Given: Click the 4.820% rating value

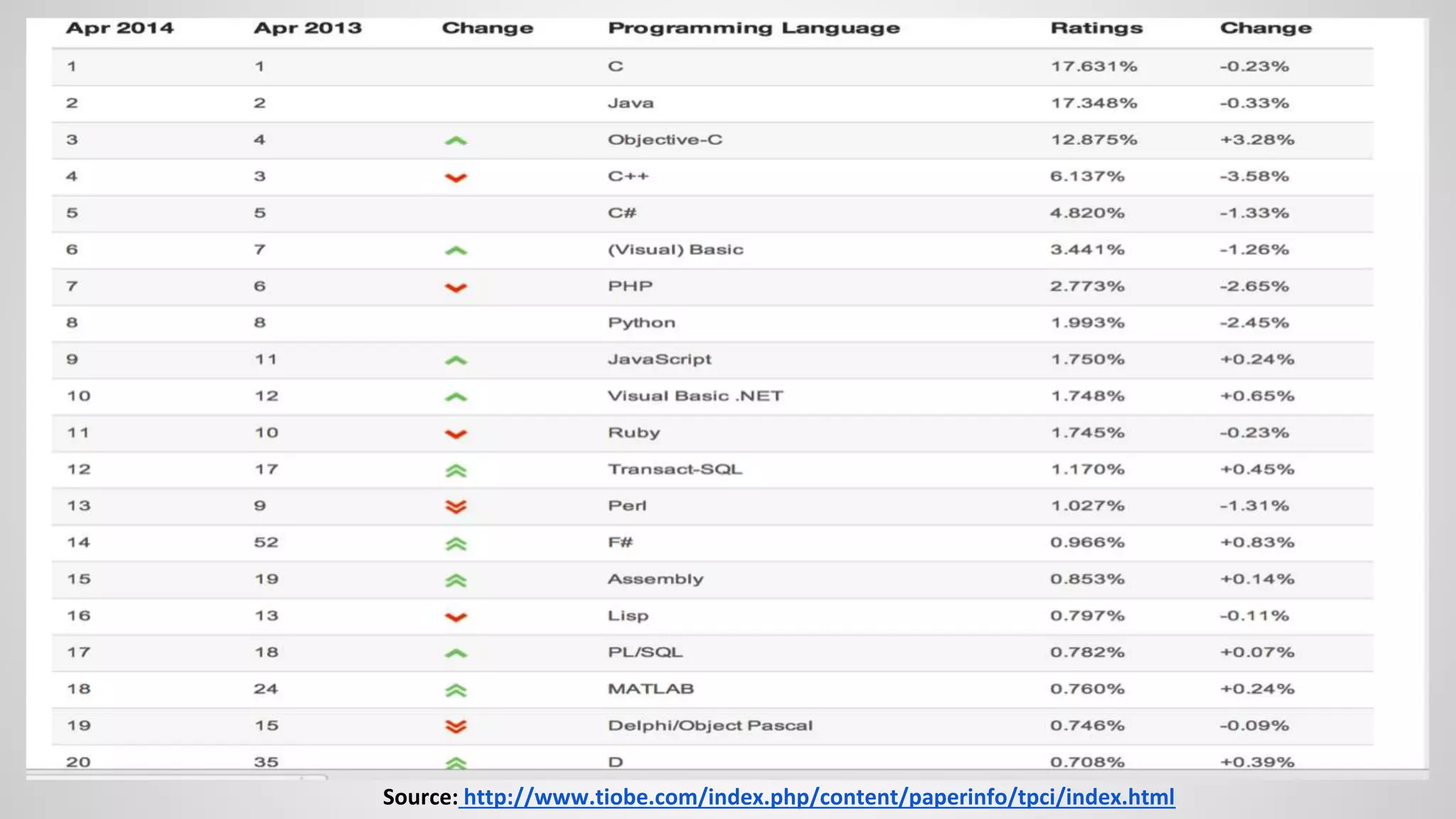Looking at the screenshot, I should coord(1088,213).
